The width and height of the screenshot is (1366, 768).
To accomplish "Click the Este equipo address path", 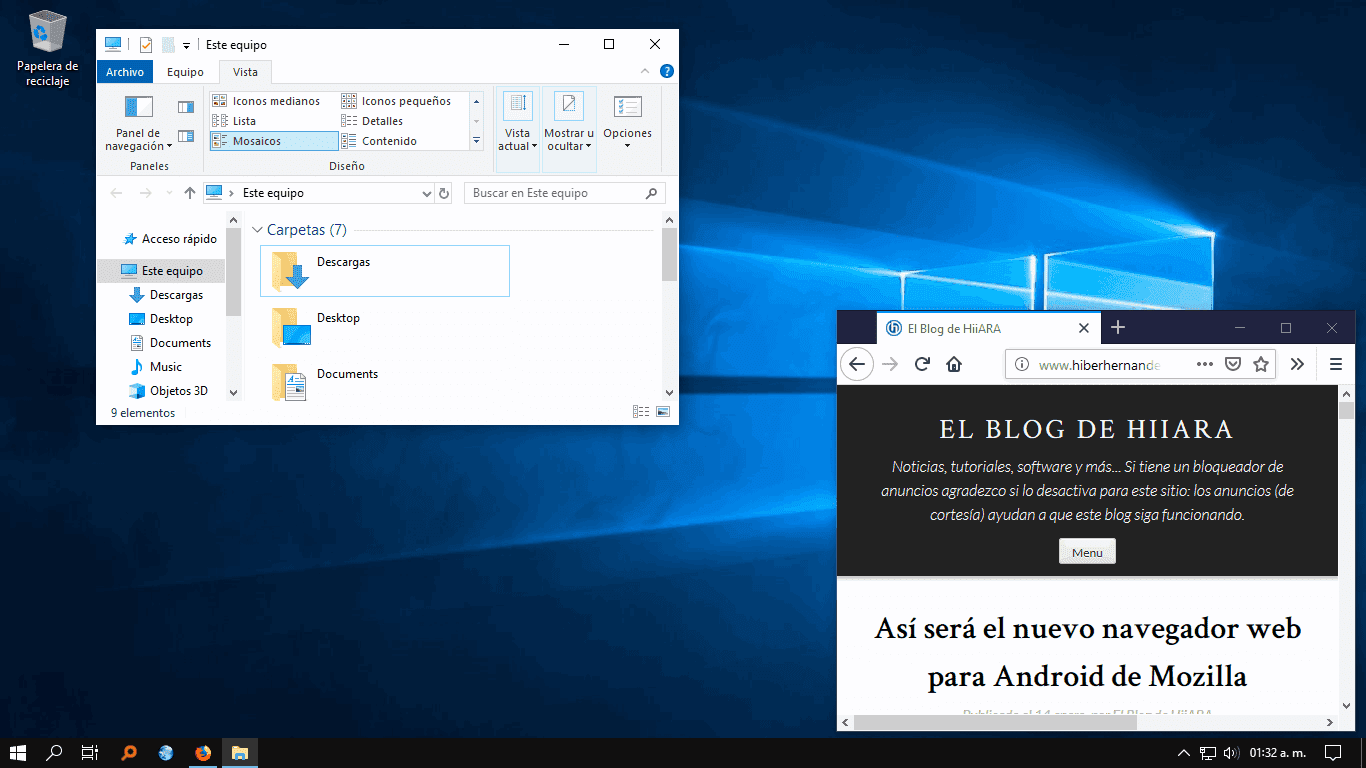I will point(273,193).
